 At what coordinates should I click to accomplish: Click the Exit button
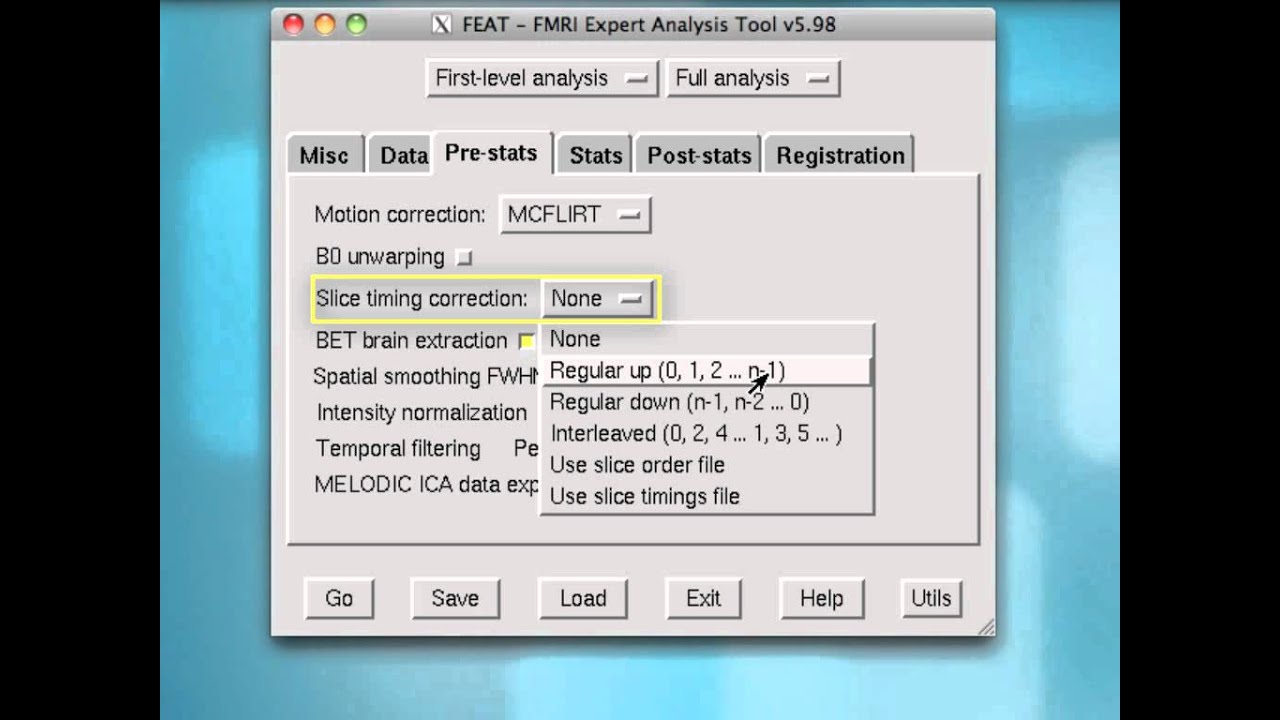coord(703,598)
